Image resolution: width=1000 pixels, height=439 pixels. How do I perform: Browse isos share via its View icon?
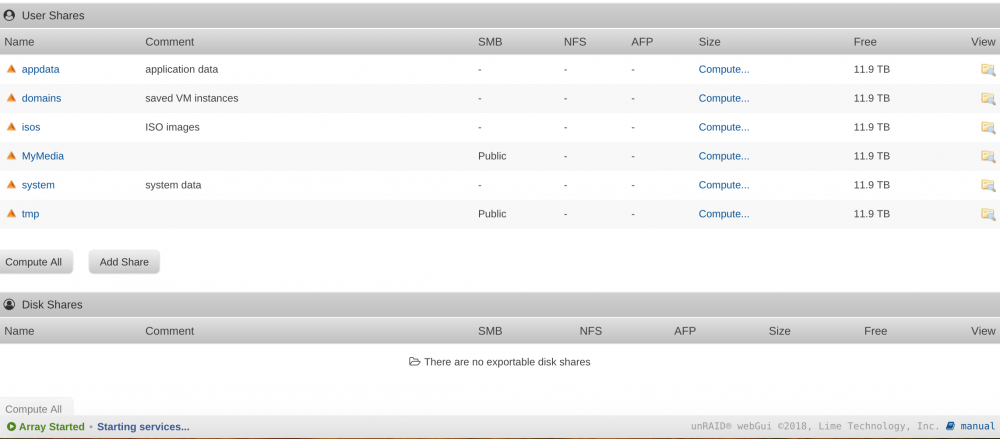(x=988, y=127)
